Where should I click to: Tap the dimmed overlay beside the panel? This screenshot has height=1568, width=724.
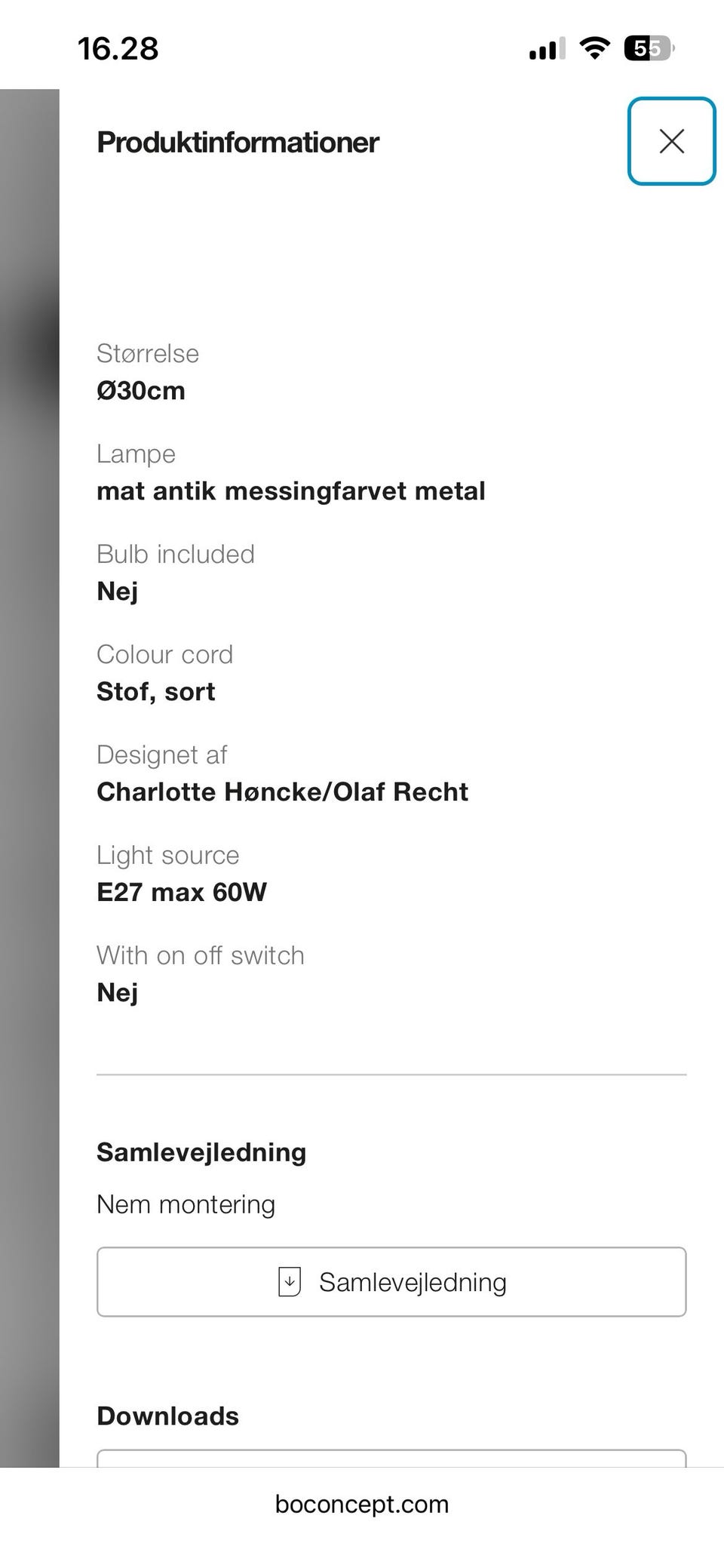[29, 755]
